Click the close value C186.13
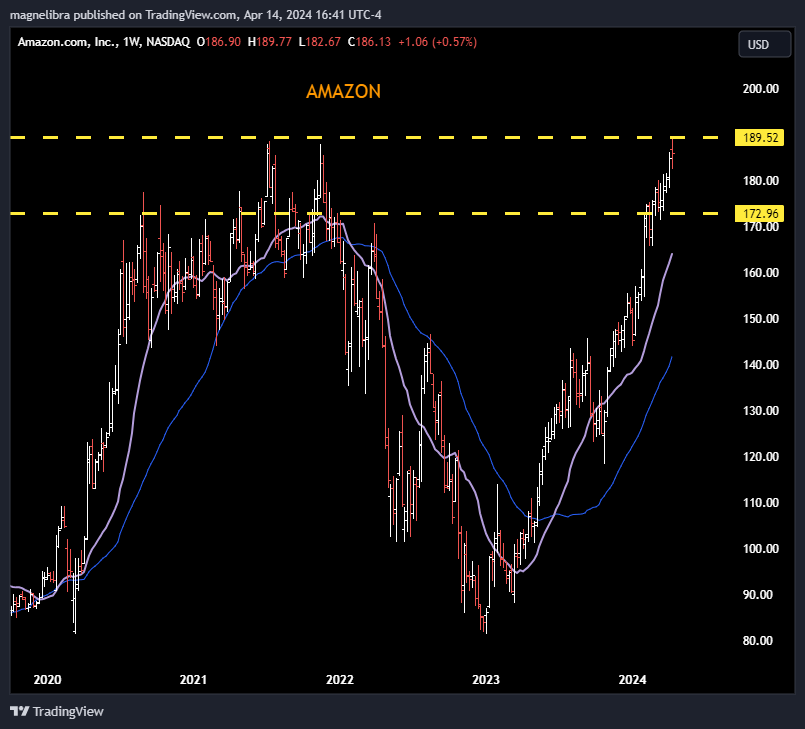This screenshot has width=805, height=729. point(369,42)
